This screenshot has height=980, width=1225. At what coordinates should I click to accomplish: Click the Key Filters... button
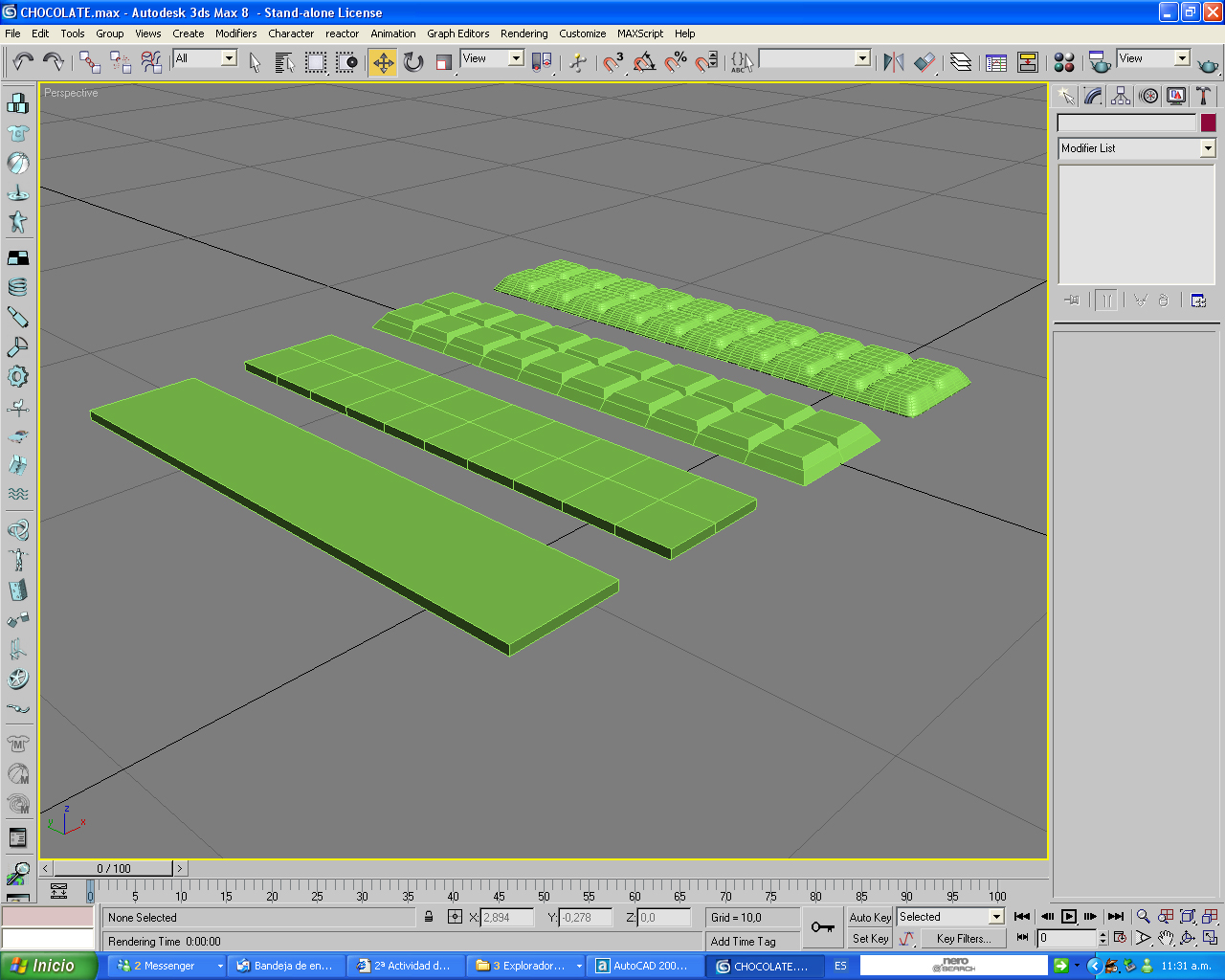(964, 939)
